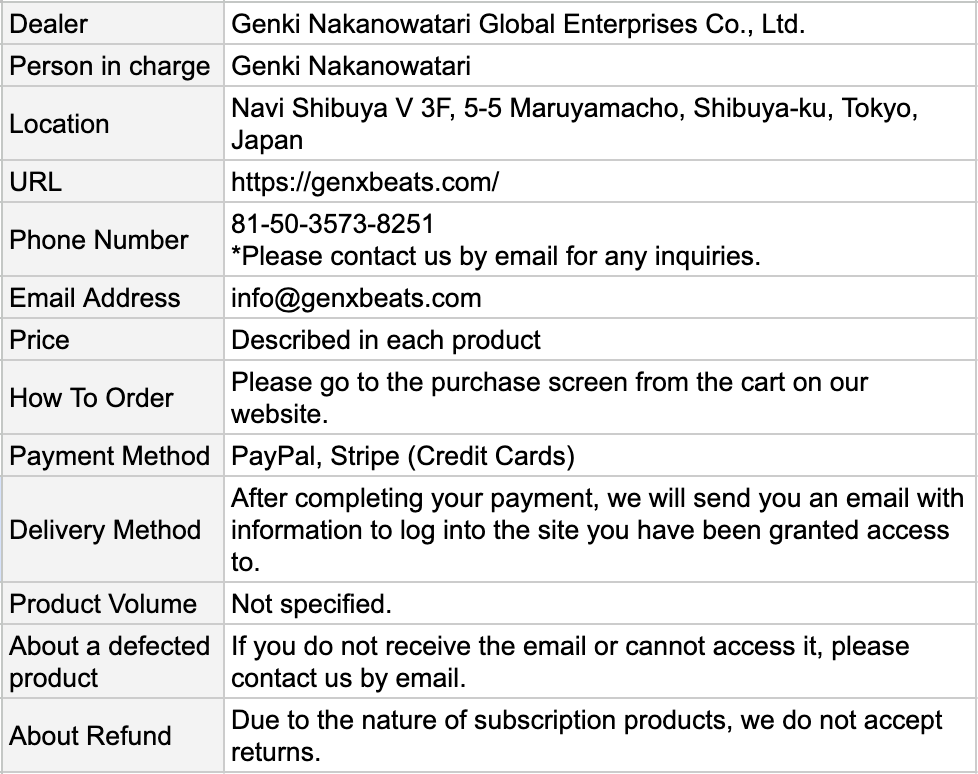Viewport: 978px width, 774px height.
Task: Click the info@genxbeats.com email address
Action: (356, 298)
